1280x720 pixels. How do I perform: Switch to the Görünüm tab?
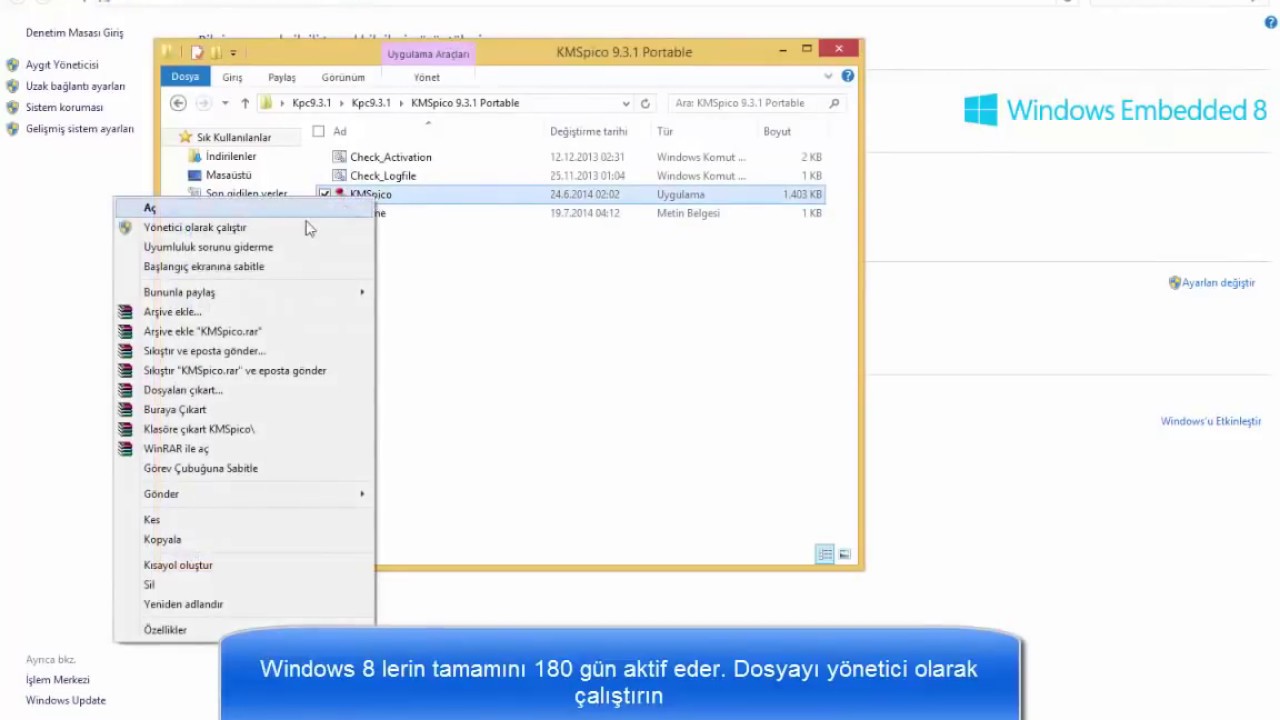pyautogui.click(x=343, y=77)
